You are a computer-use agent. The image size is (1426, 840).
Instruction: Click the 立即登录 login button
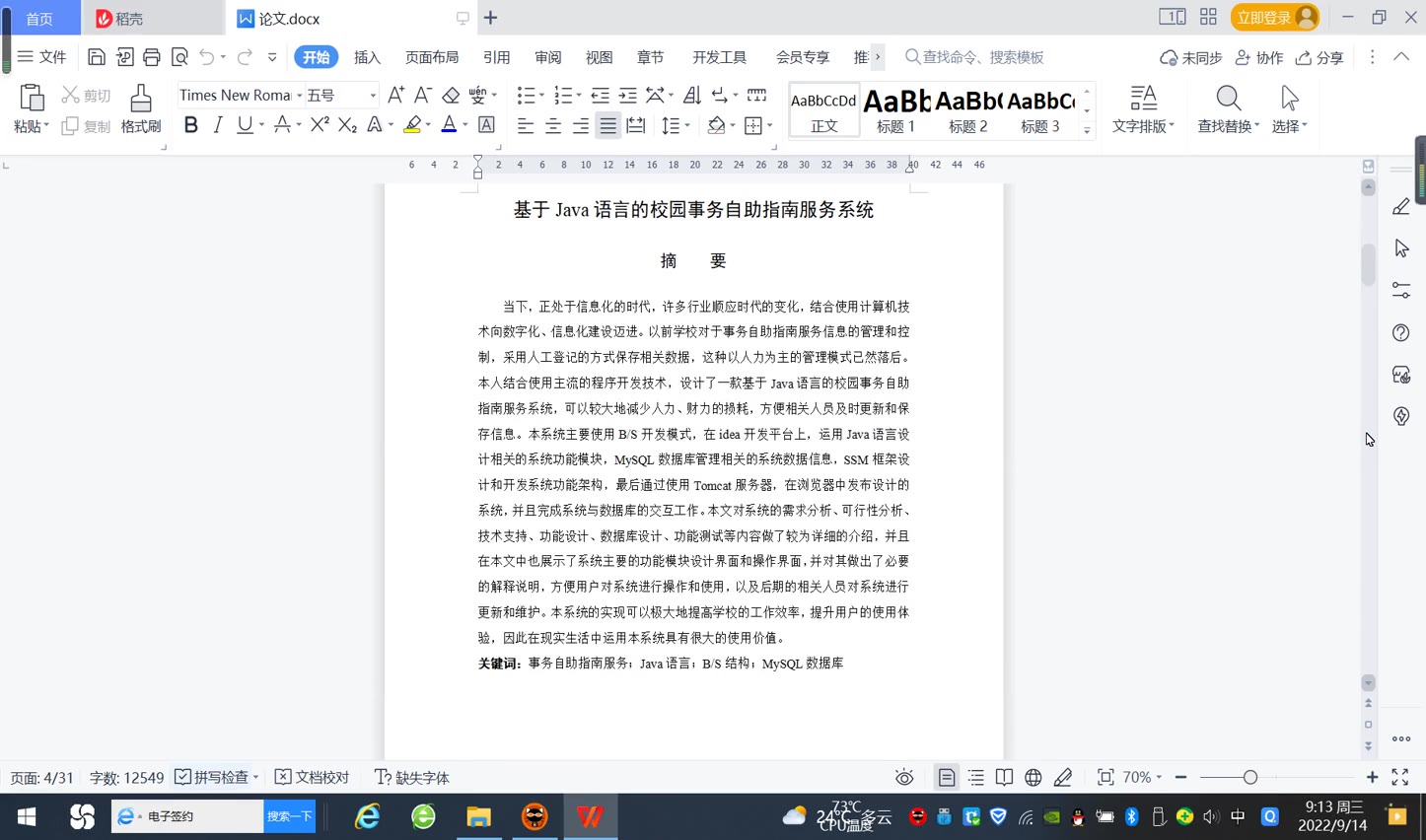pyautogui.click(x=1274, y=18)
